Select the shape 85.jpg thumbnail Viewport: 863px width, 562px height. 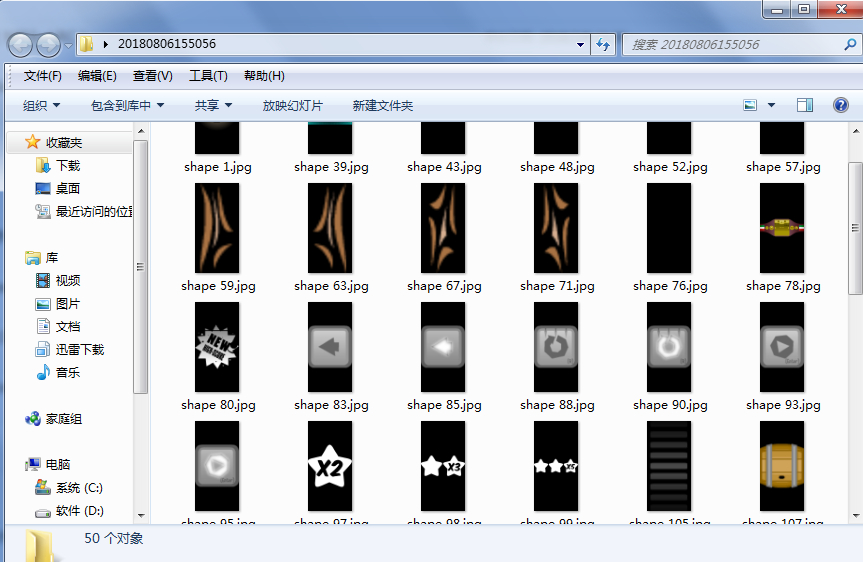click(443, 347)
